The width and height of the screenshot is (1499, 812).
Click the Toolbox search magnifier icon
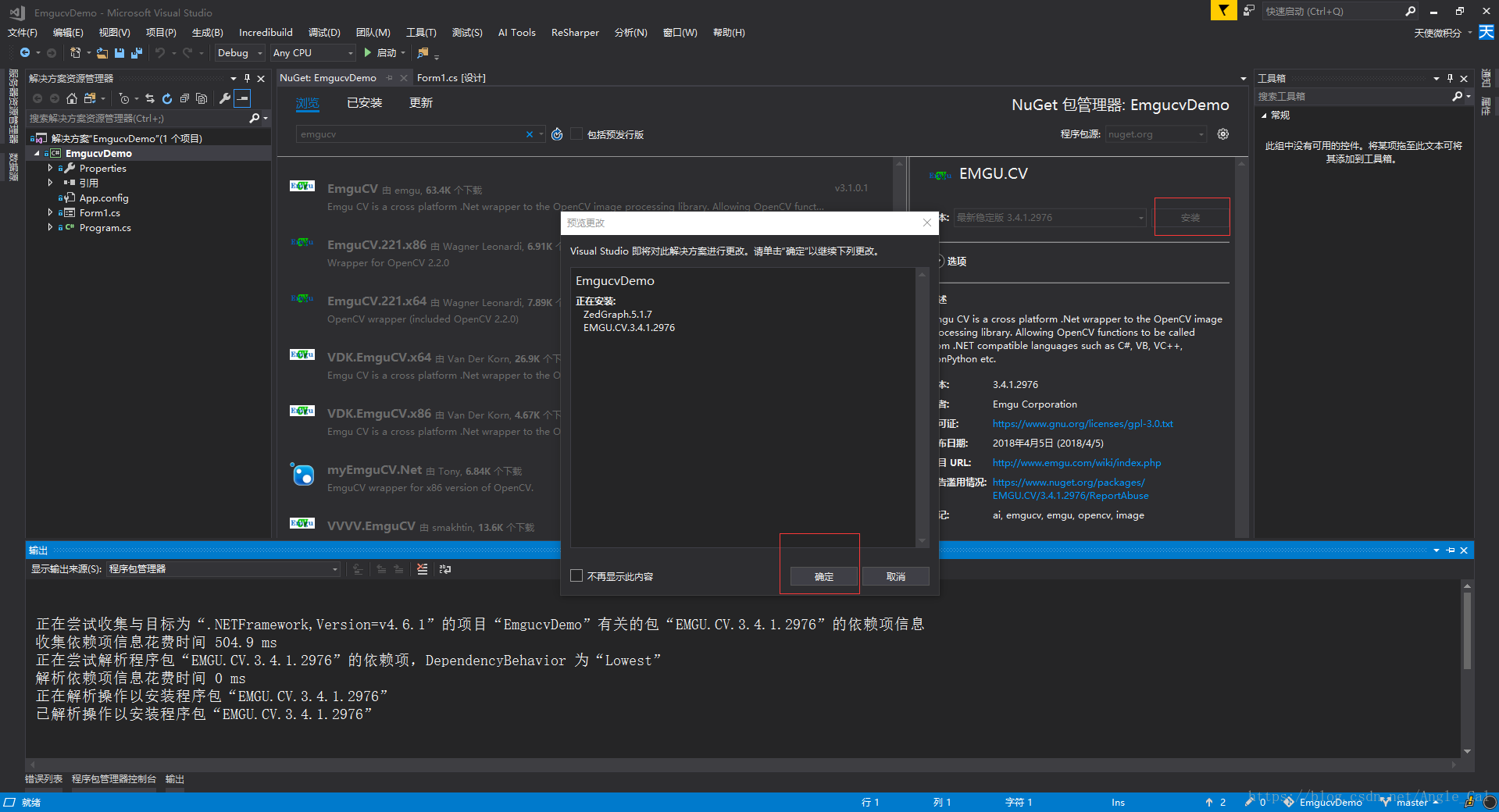click(1457, 96)
